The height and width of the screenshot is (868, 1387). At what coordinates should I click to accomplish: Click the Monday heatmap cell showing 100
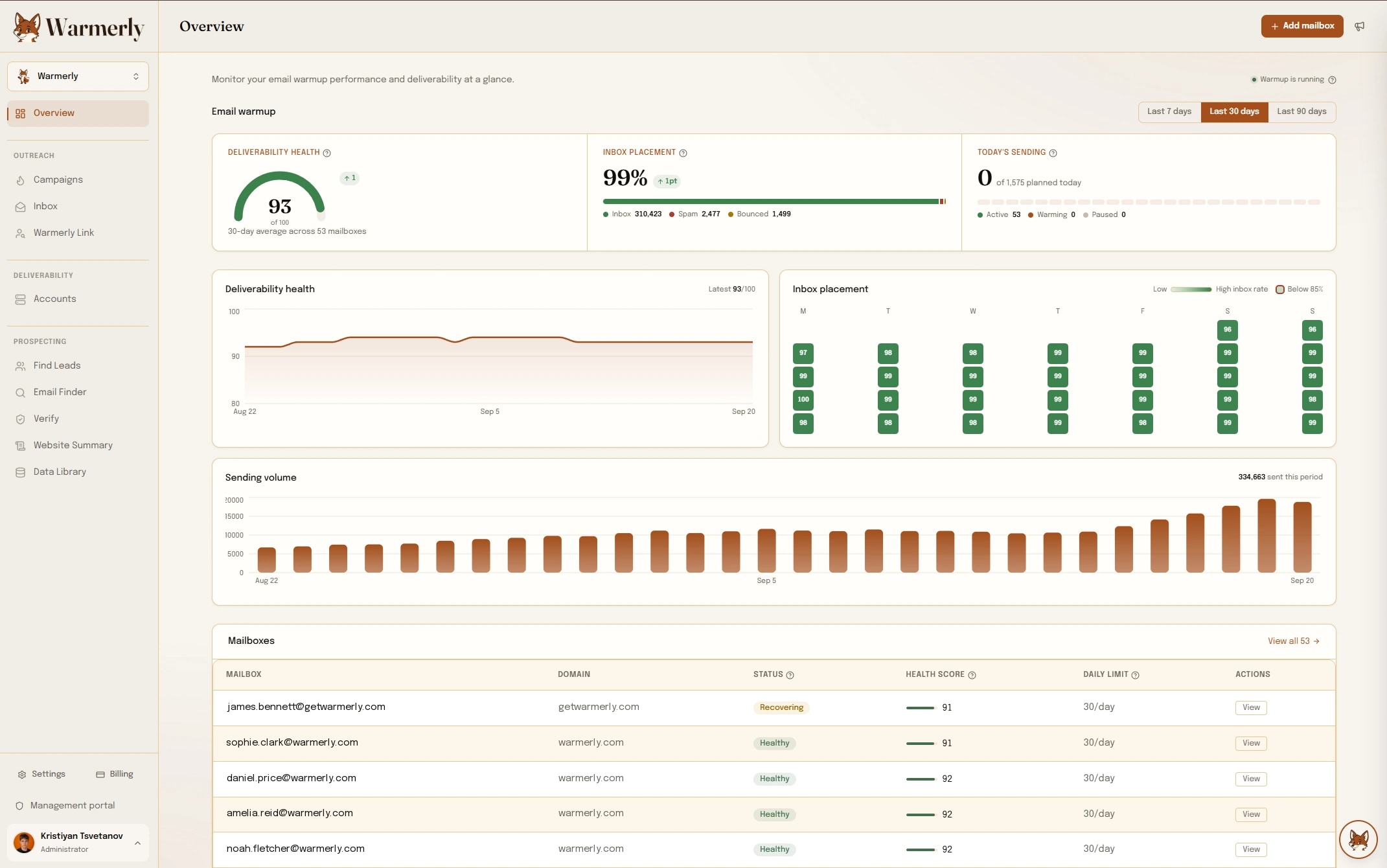pyautogui.click(x=803, y=400)
